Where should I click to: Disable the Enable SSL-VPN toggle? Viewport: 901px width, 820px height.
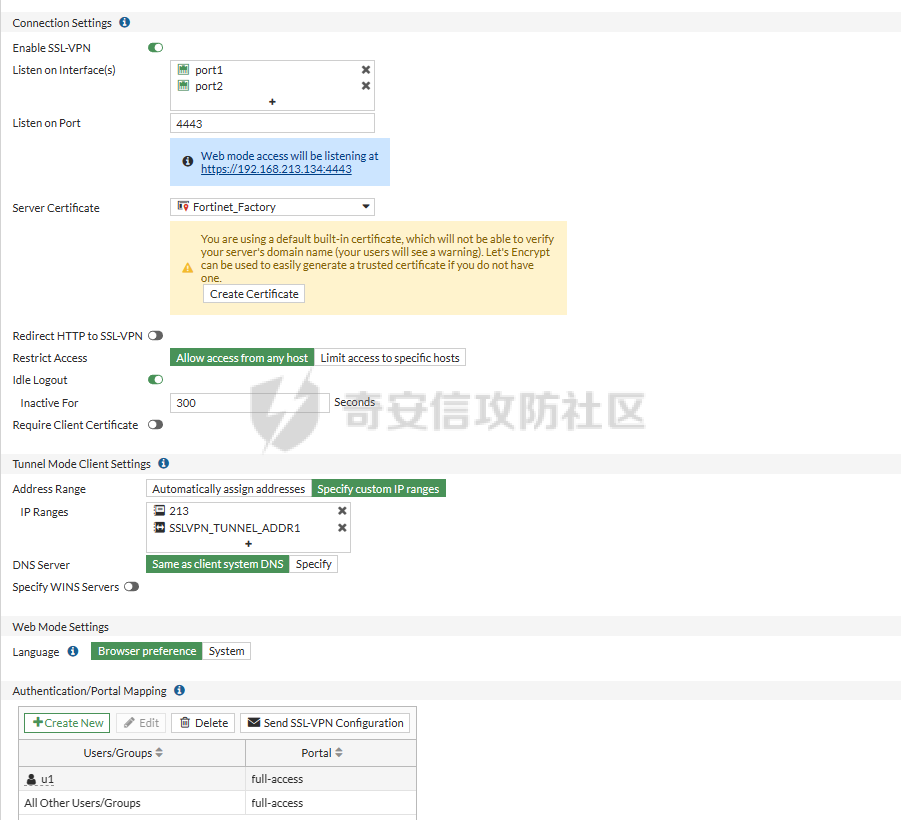pyautogui.click(x=155, y=47)
